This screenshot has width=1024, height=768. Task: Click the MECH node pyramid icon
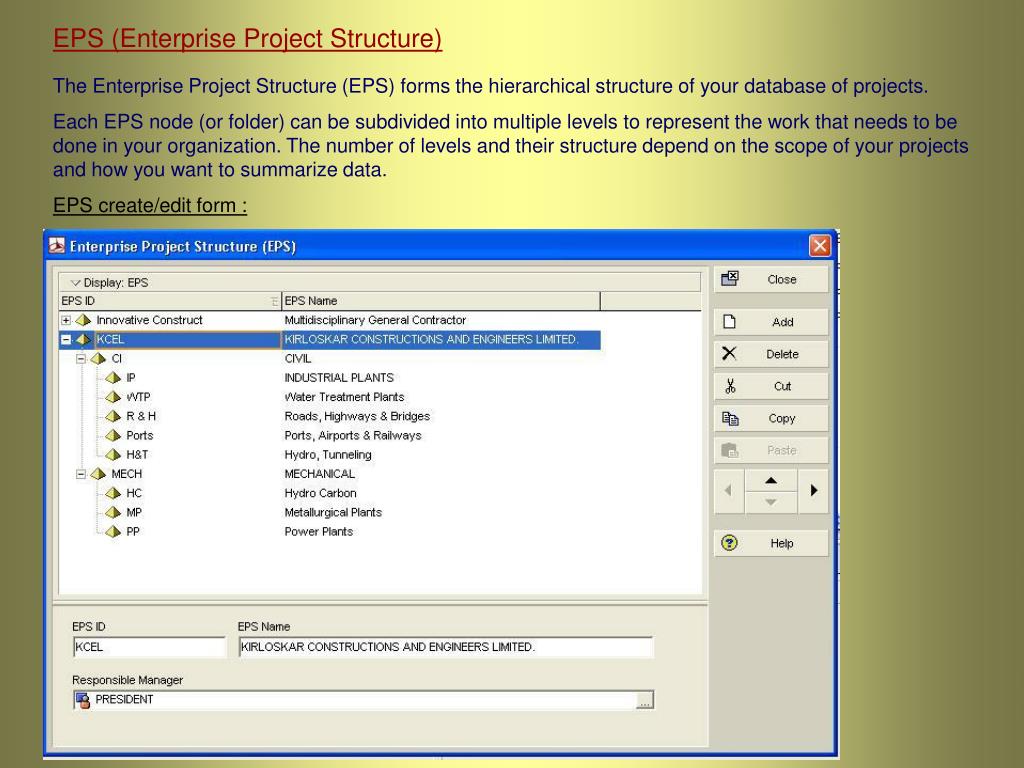coord(98,474)
